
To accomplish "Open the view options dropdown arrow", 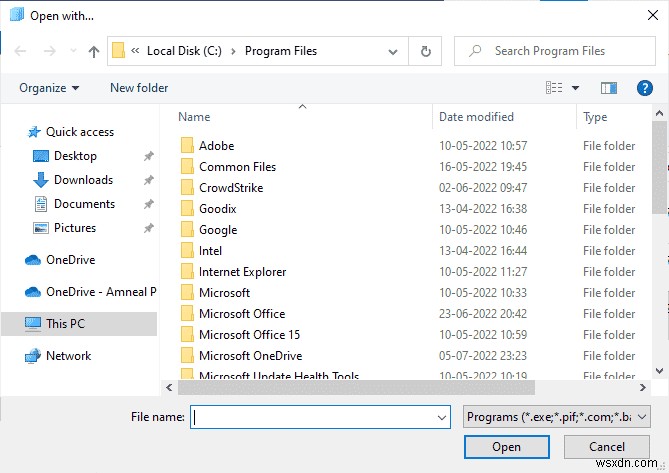I will coord(575,88).
